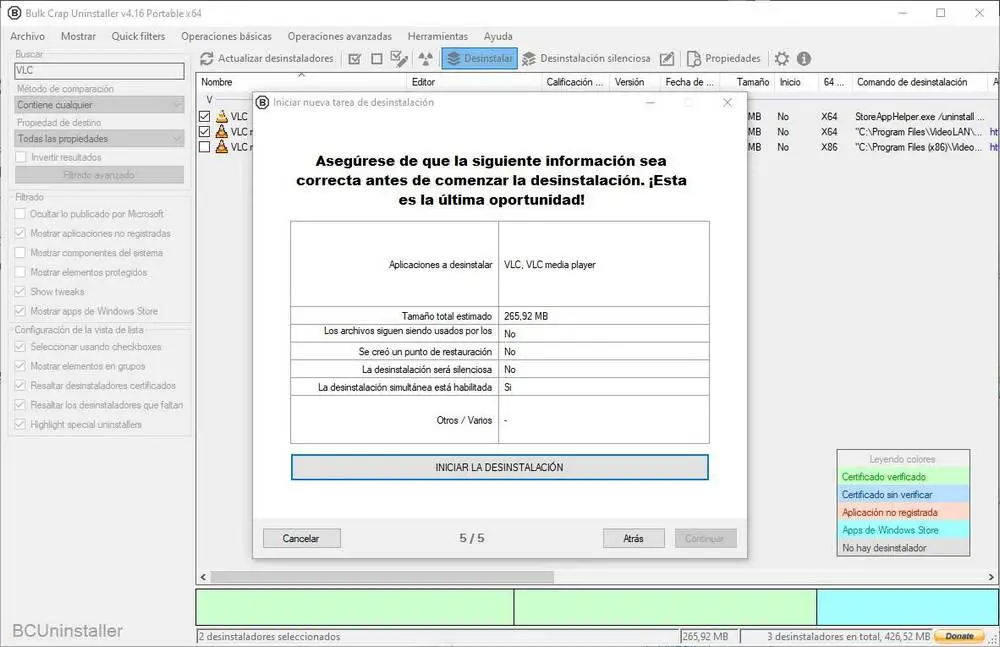This screenshot has width=1000, height=647.
Task: Click the 265.92 MB value in dialog table
Action: point(526,316)
